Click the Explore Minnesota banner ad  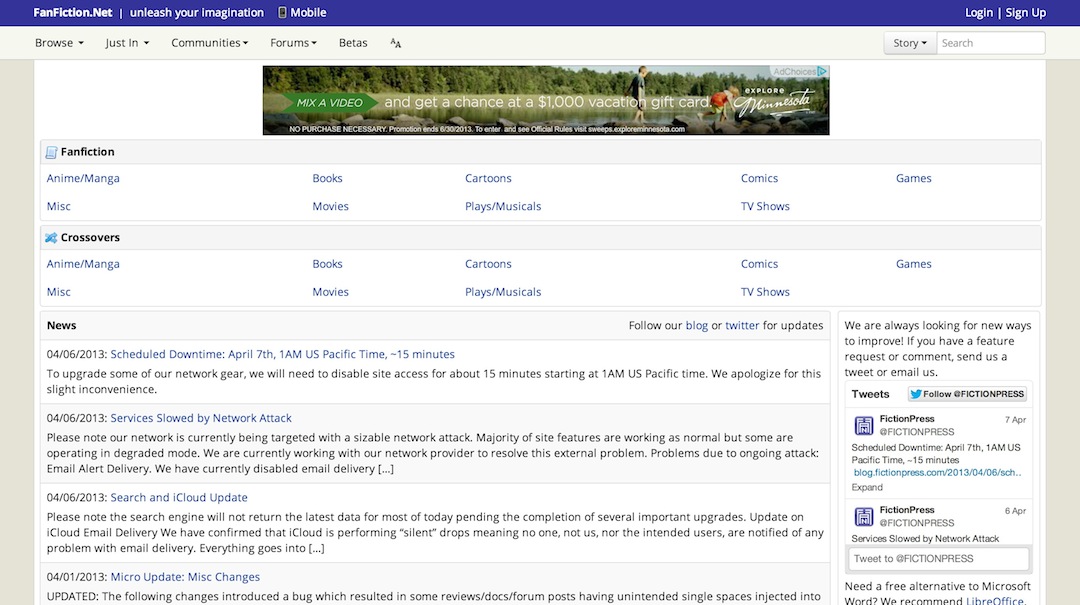coord(546,100)
